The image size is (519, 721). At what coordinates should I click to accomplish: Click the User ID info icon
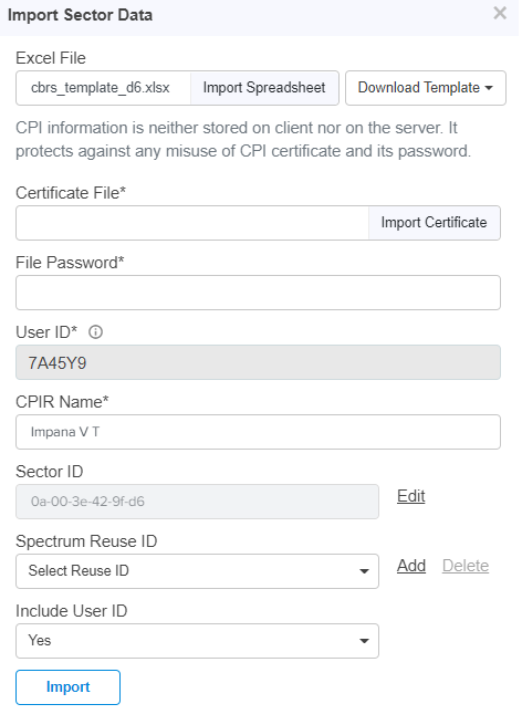click(96, 332)
